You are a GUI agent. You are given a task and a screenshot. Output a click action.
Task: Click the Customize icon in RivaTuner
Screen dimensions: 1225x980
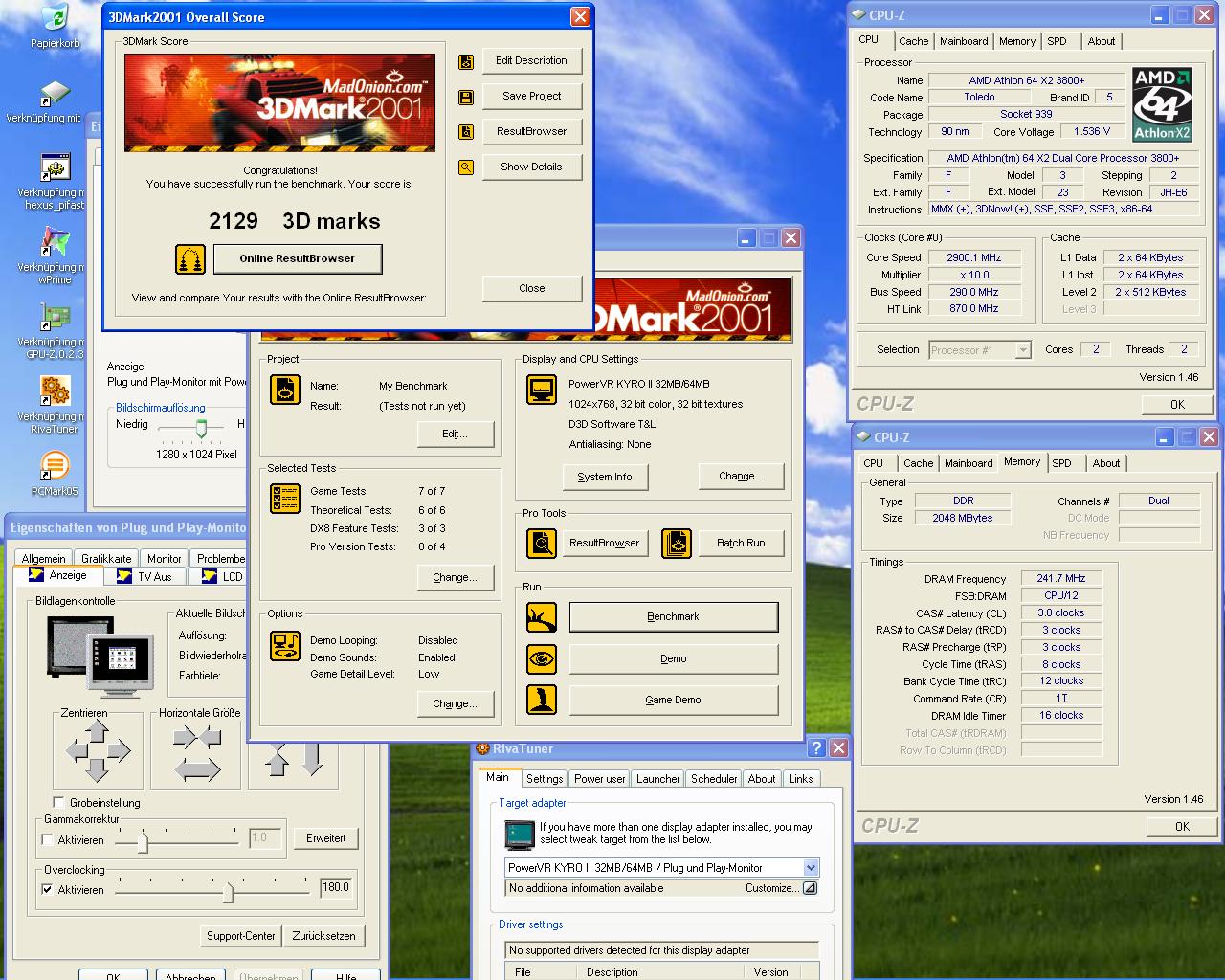[x=810, y=888]
